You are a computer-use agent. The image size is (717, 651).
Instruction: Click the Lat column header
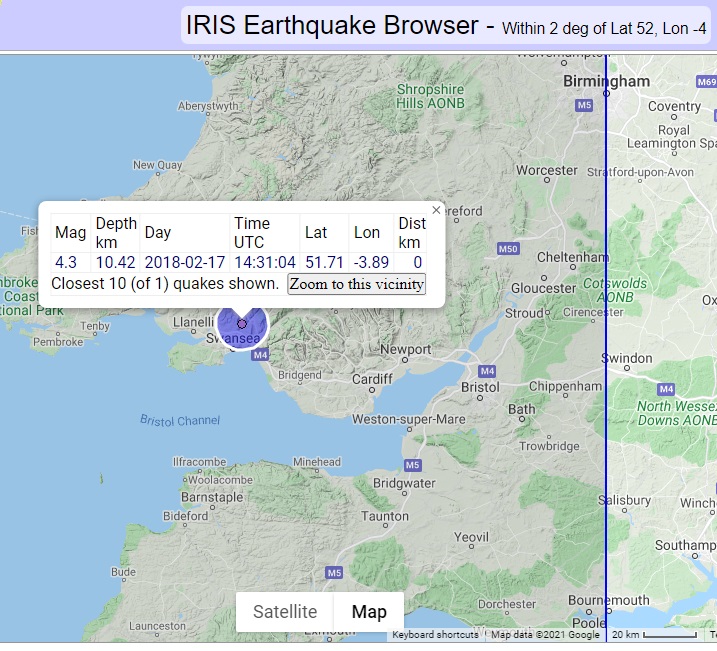[316, 232]
